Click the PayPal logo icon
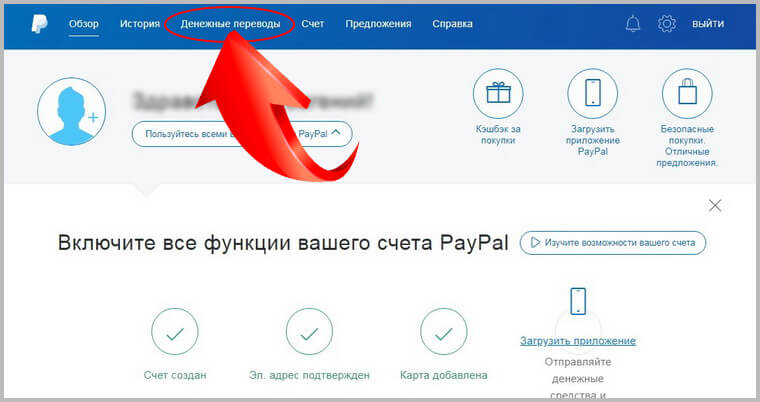 coord(39,24)
